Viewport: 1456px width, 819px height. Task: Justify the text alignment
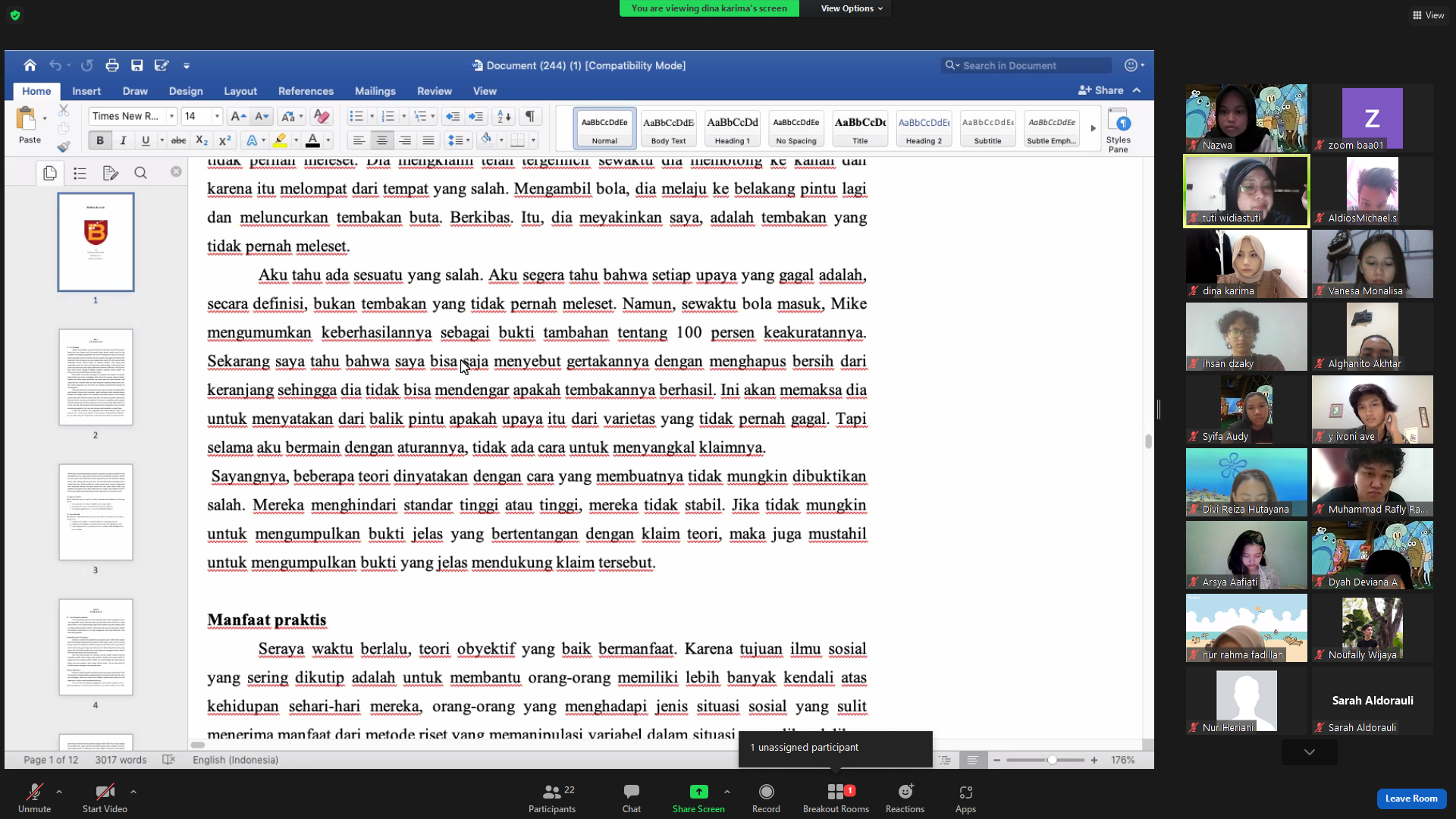click(428, 140)
